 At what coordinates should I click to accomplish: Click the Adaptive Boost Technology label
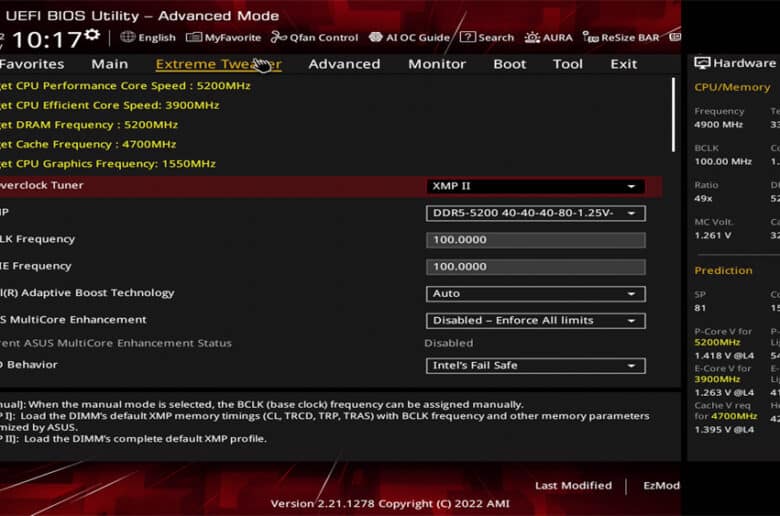click(x=87, y=293)
